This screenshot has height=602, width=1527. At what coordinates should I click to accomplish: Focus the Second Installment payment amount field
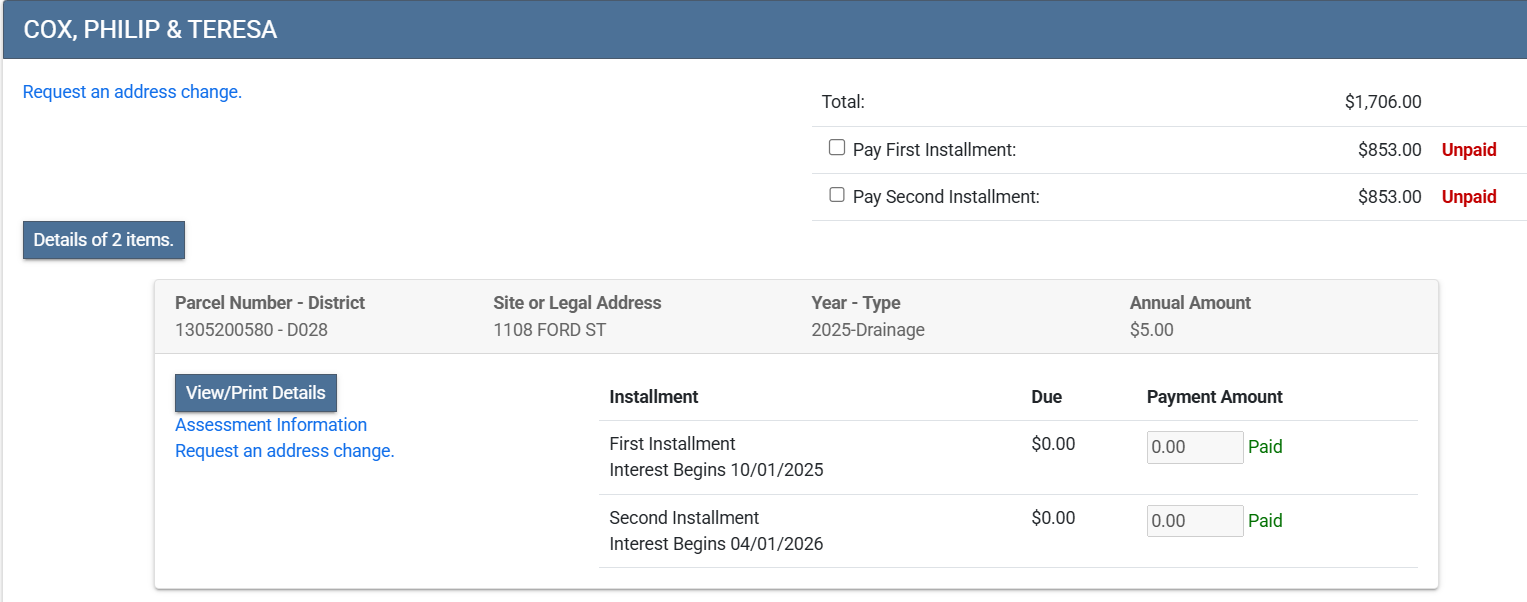(x=1194, y=521)
